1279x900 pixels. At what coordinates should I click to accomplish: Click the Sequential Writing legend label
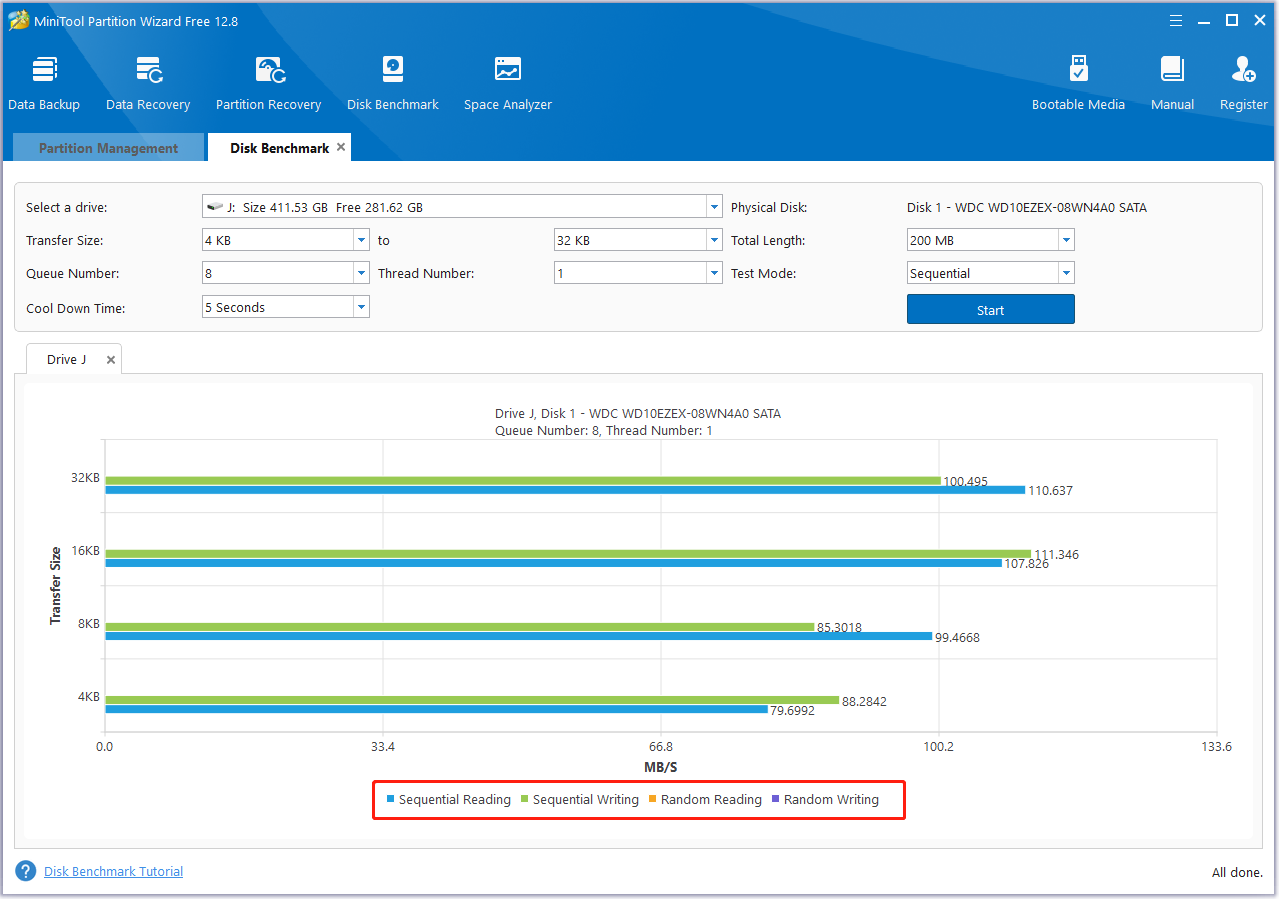586,799
